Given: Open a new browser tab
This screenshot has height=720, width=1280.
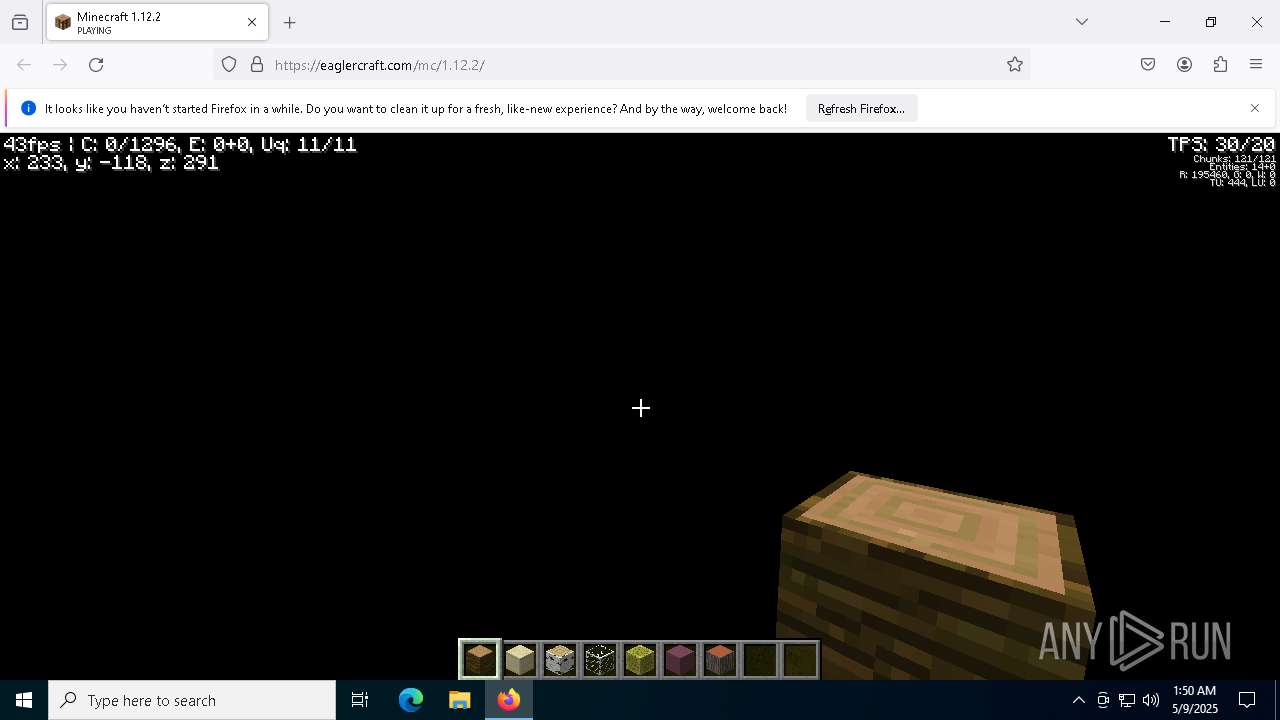Looking at the screenshot, I should (x=290, y=22).
